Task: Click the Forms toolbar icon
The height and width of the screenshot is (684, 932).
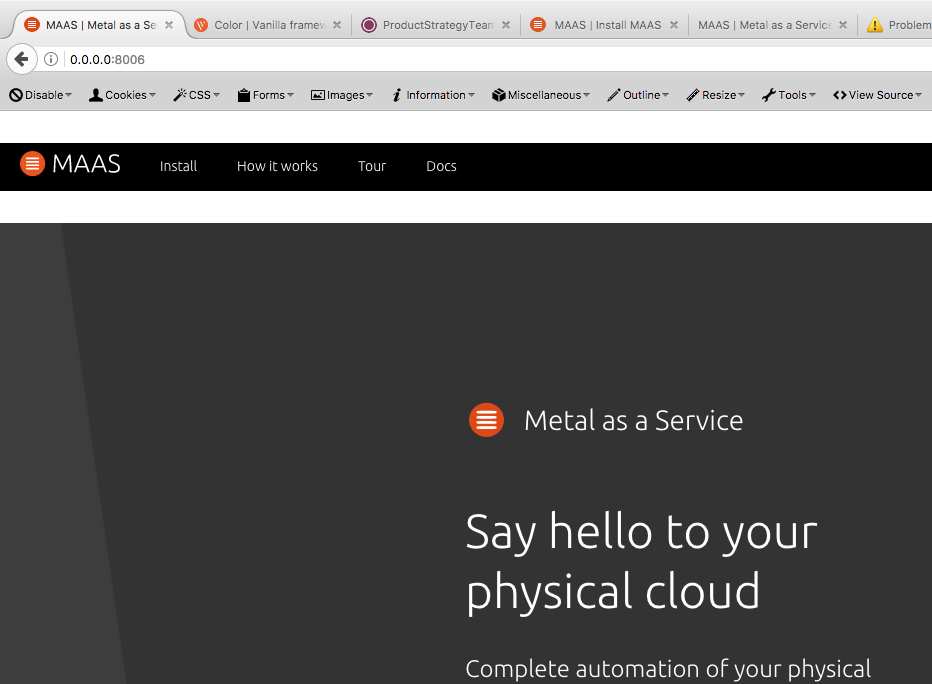Action: click(241, 95)
